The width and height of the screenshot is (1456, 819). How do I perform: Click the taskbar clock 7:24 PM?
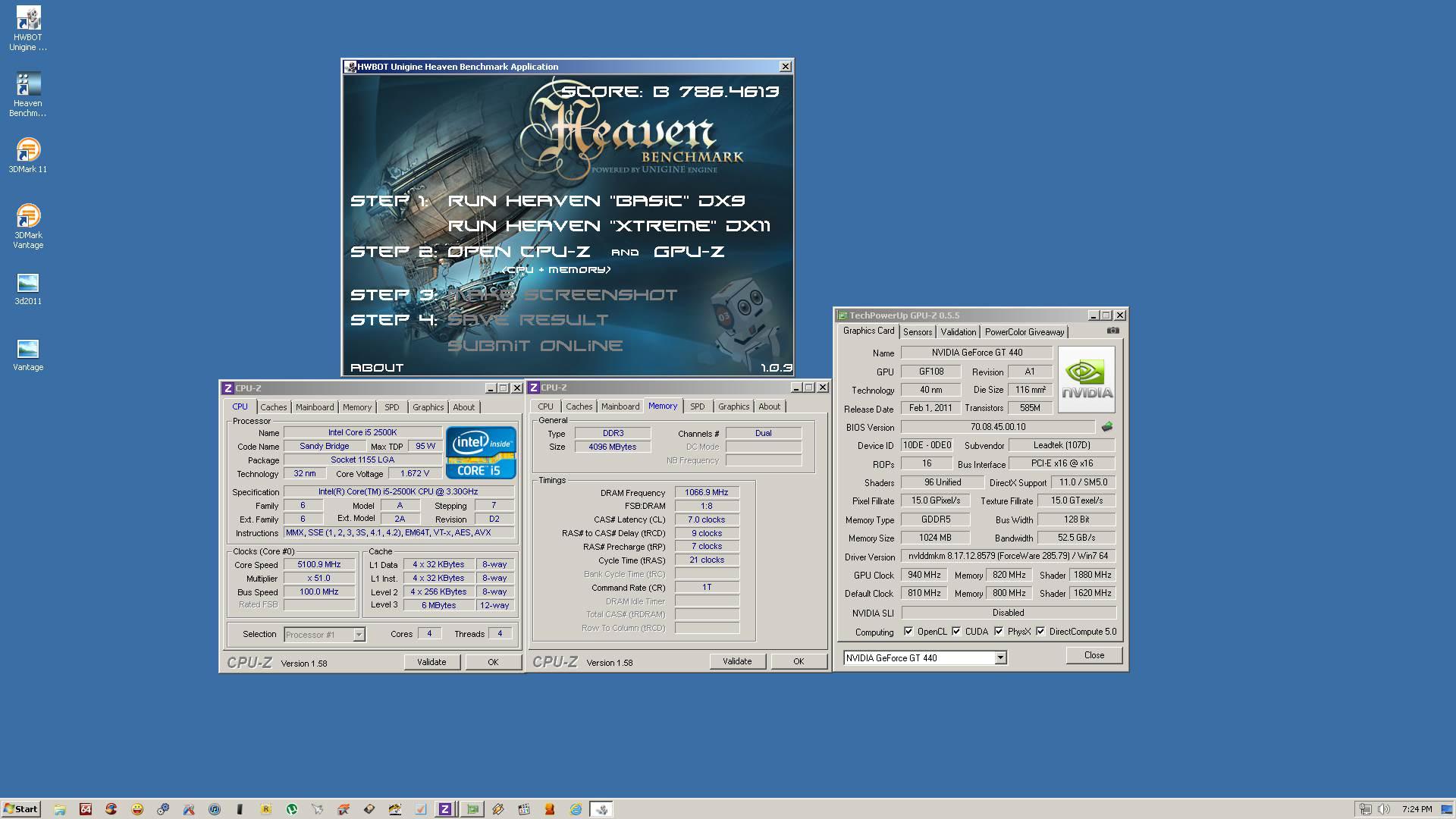(x=1417, y=809)
